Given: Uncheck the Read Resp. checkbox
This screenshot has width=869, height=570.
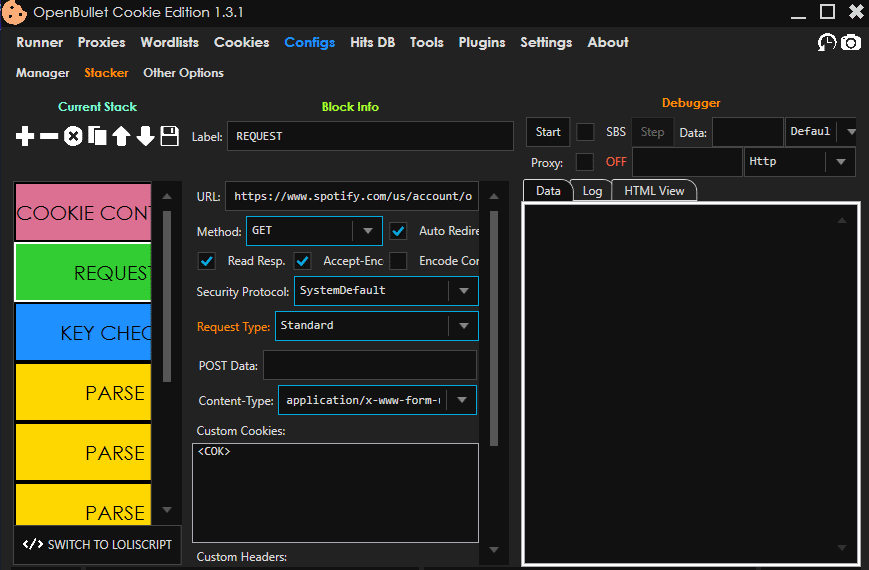Looking at the screenshot, I should coord(207,261).
